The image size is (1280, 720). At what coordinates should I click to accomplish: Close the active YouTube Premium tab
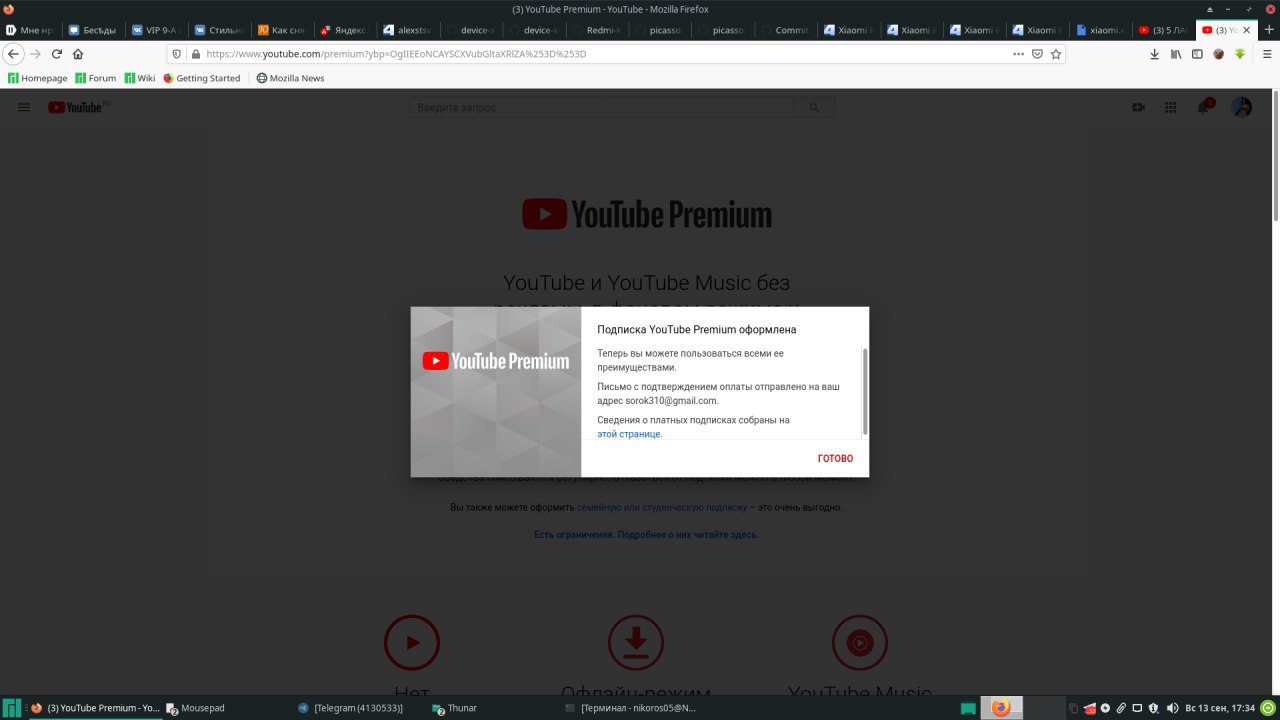coord(1246,30)
